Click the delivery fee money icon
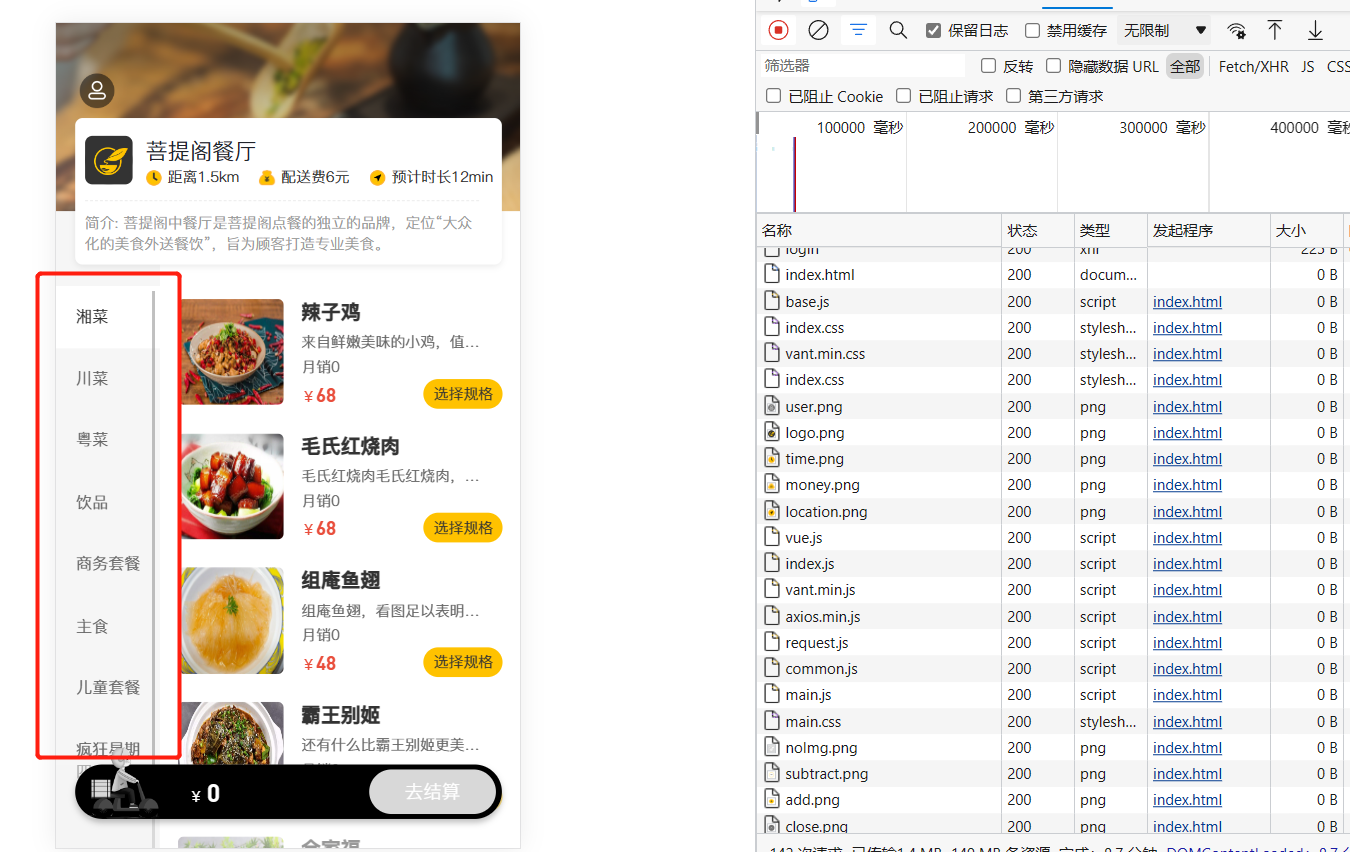 (266, 178)
